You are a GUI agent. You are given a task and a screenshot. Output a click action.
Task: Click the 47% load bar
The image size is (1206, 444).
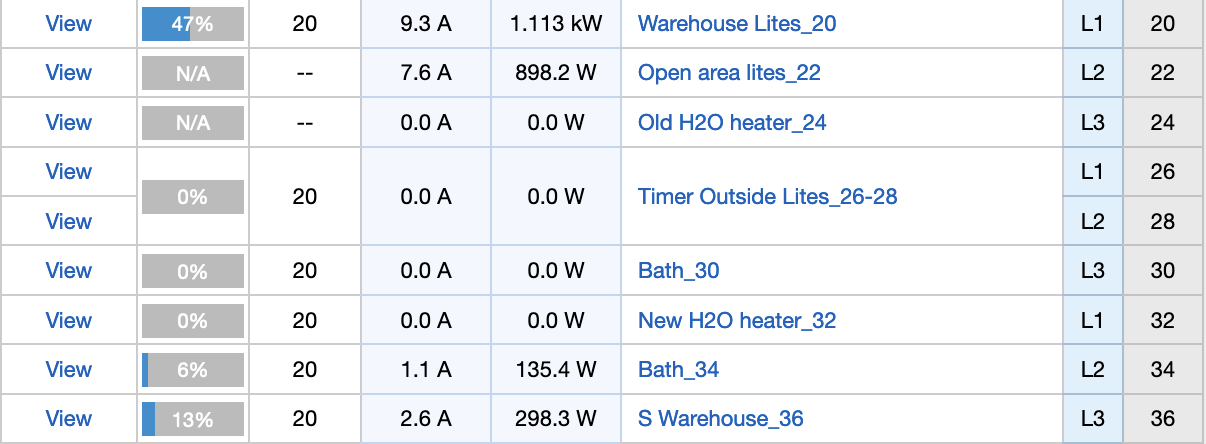[192, 24]
